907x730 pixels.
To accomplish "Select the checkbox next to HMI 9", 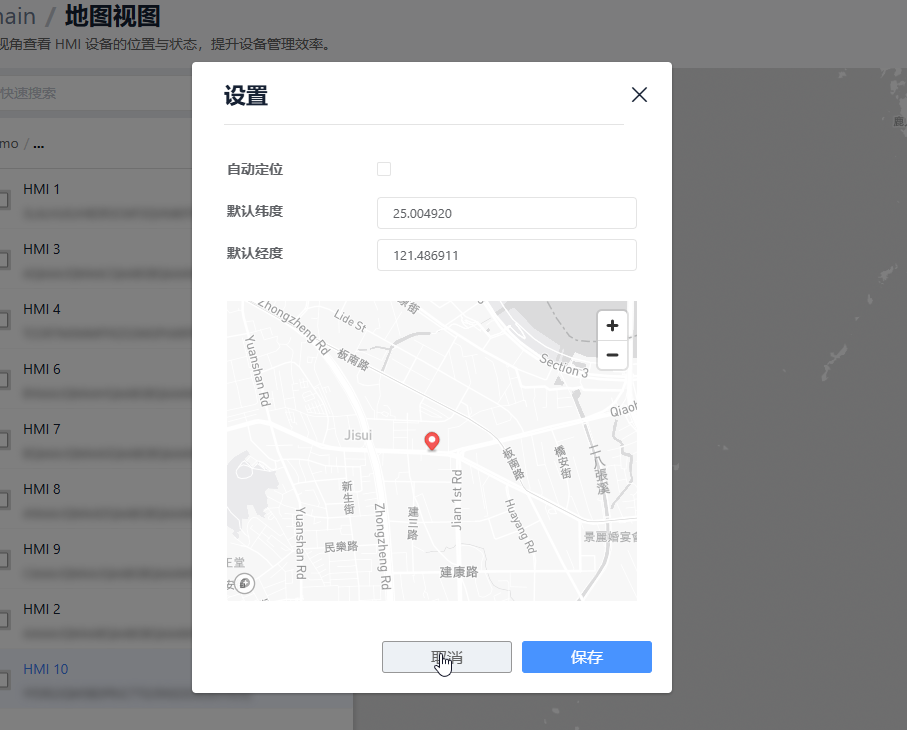I will point(4,560).
